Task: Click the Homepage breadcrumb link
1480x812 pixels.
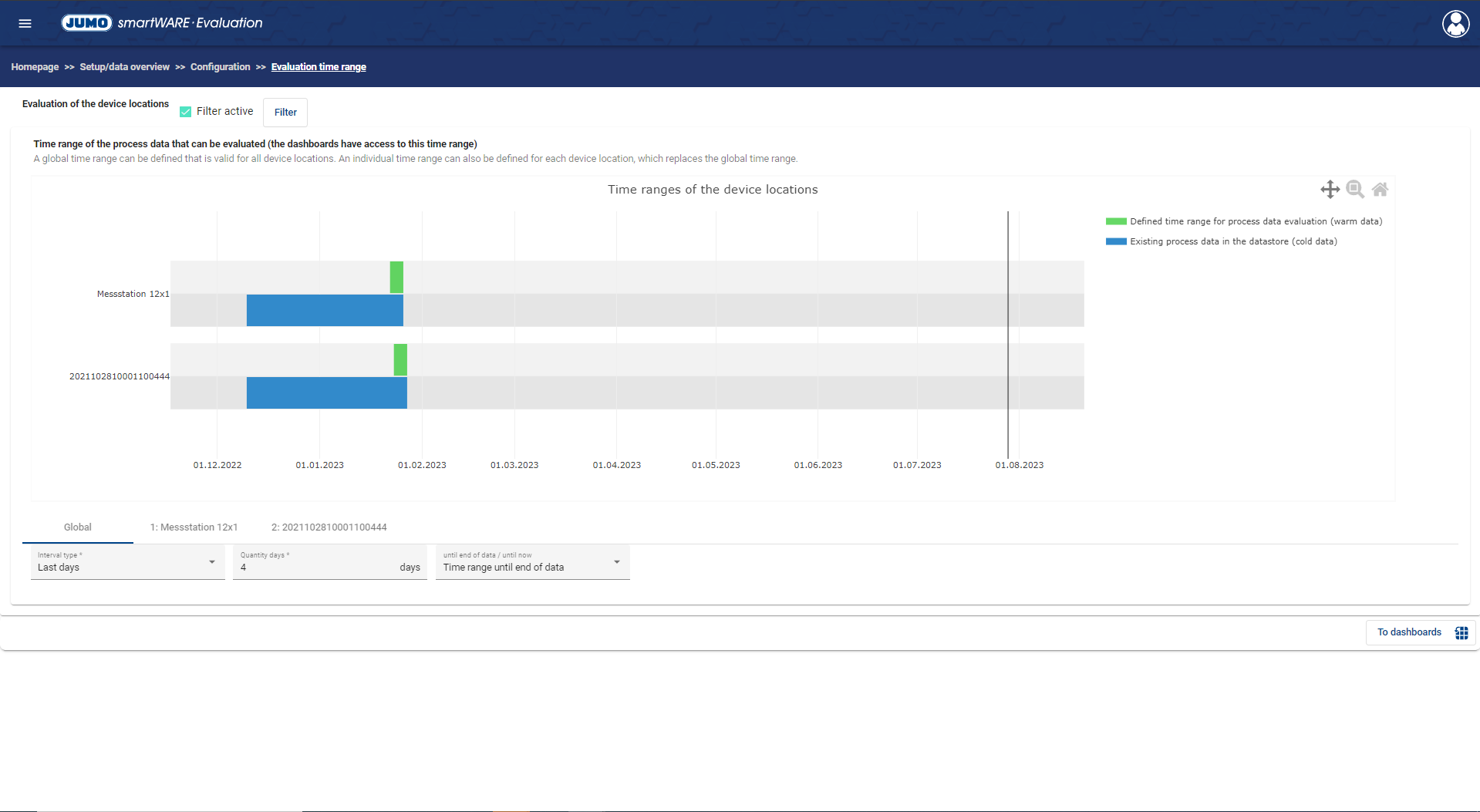Action: click(x=35, y=67)
